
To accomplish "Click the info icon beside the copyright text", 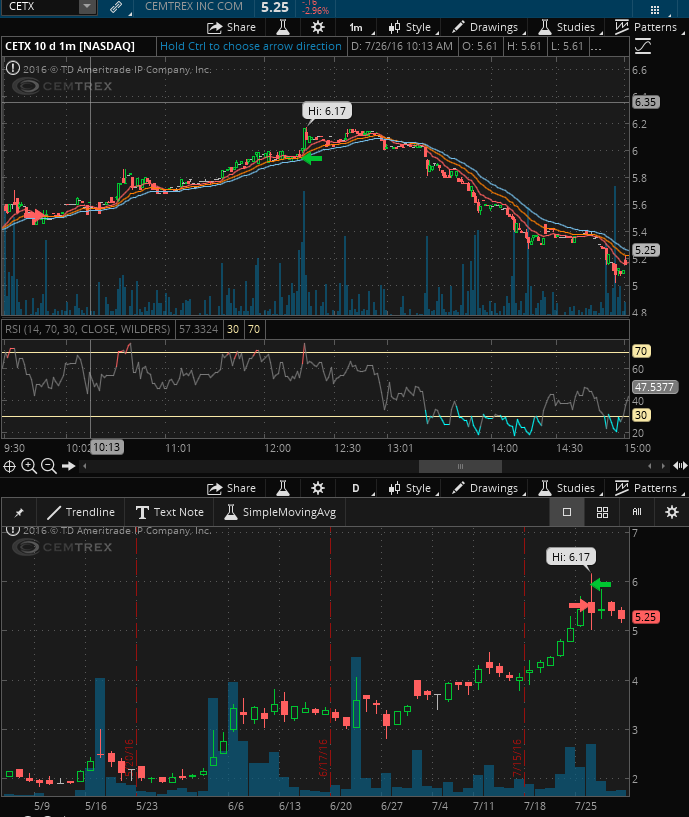I will pyautogui.click(x=12, y=69).
